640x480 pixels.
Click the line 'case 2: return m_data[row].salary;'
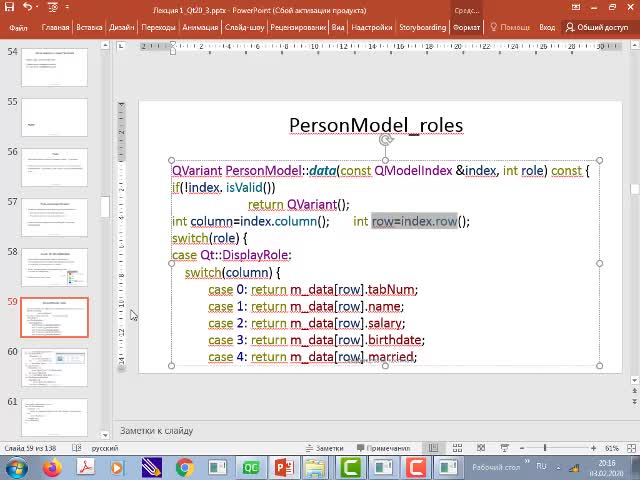(307, 323)
